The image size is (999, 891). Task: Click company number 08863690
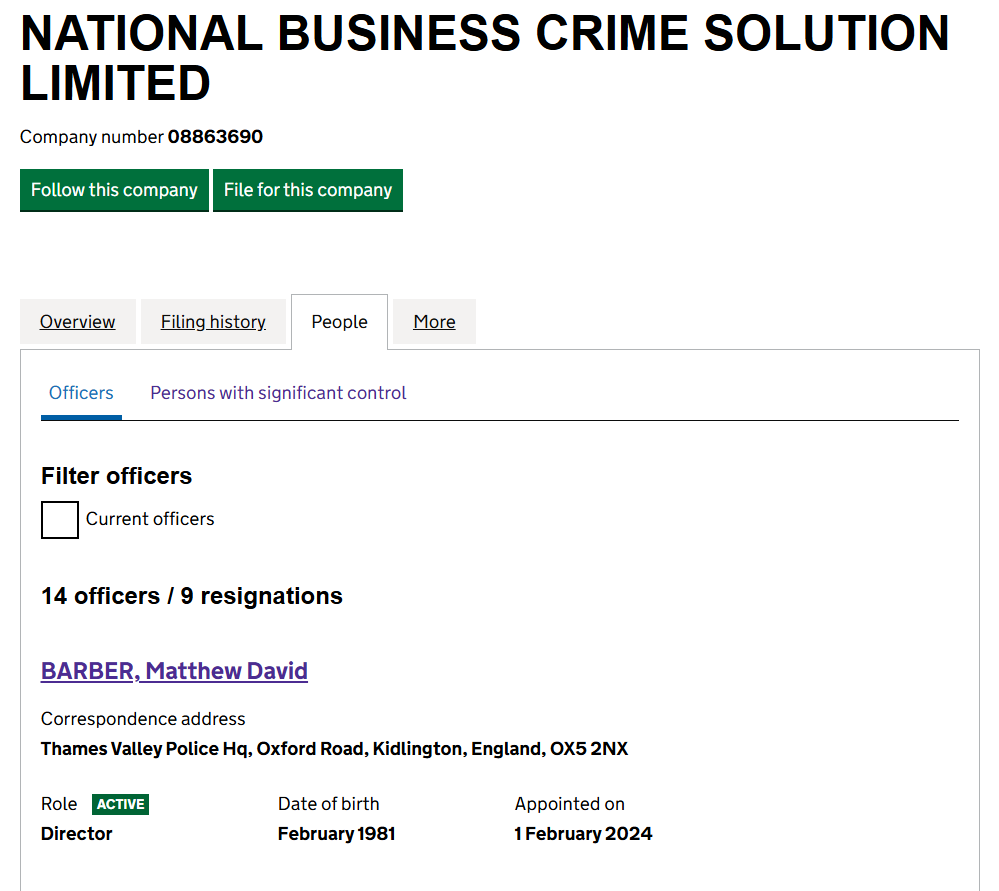click(x=215, y=137)
